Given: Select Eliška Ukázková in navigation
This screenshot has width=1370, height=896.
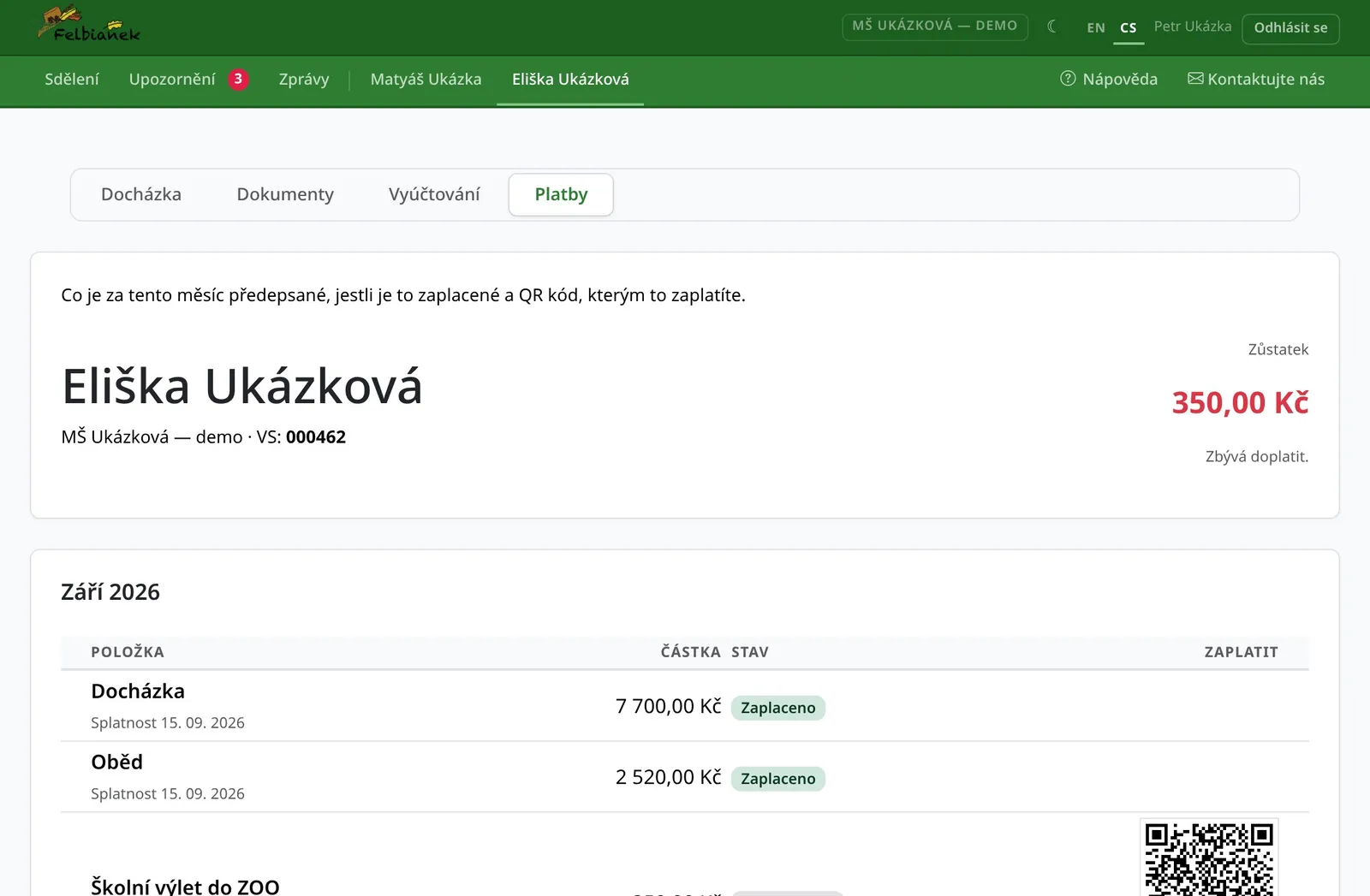Looking at the screenshot, I should (x=570, y=79).
